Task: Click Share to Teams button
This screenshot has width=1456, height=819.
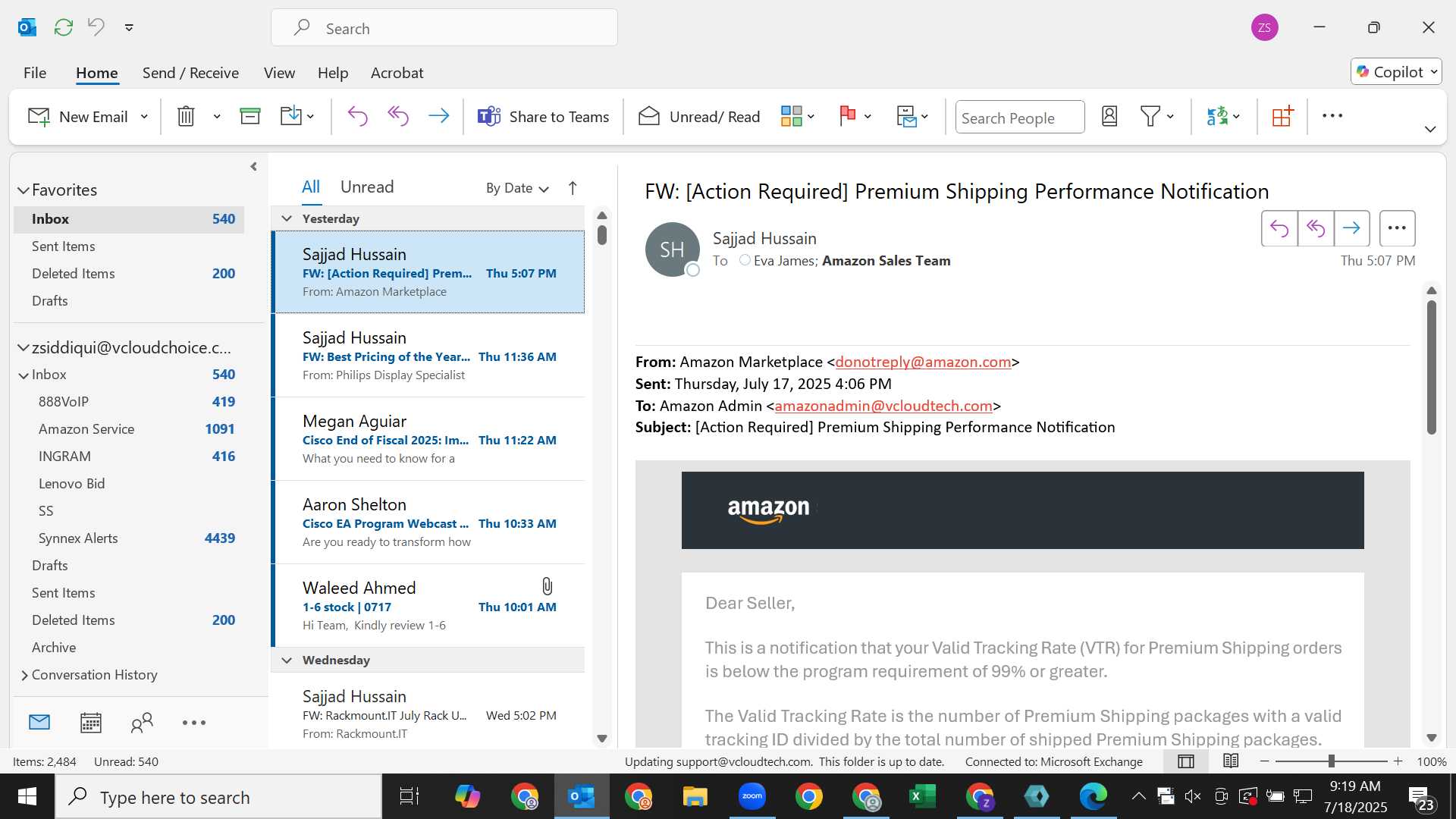Action: (x=543, y=117)
